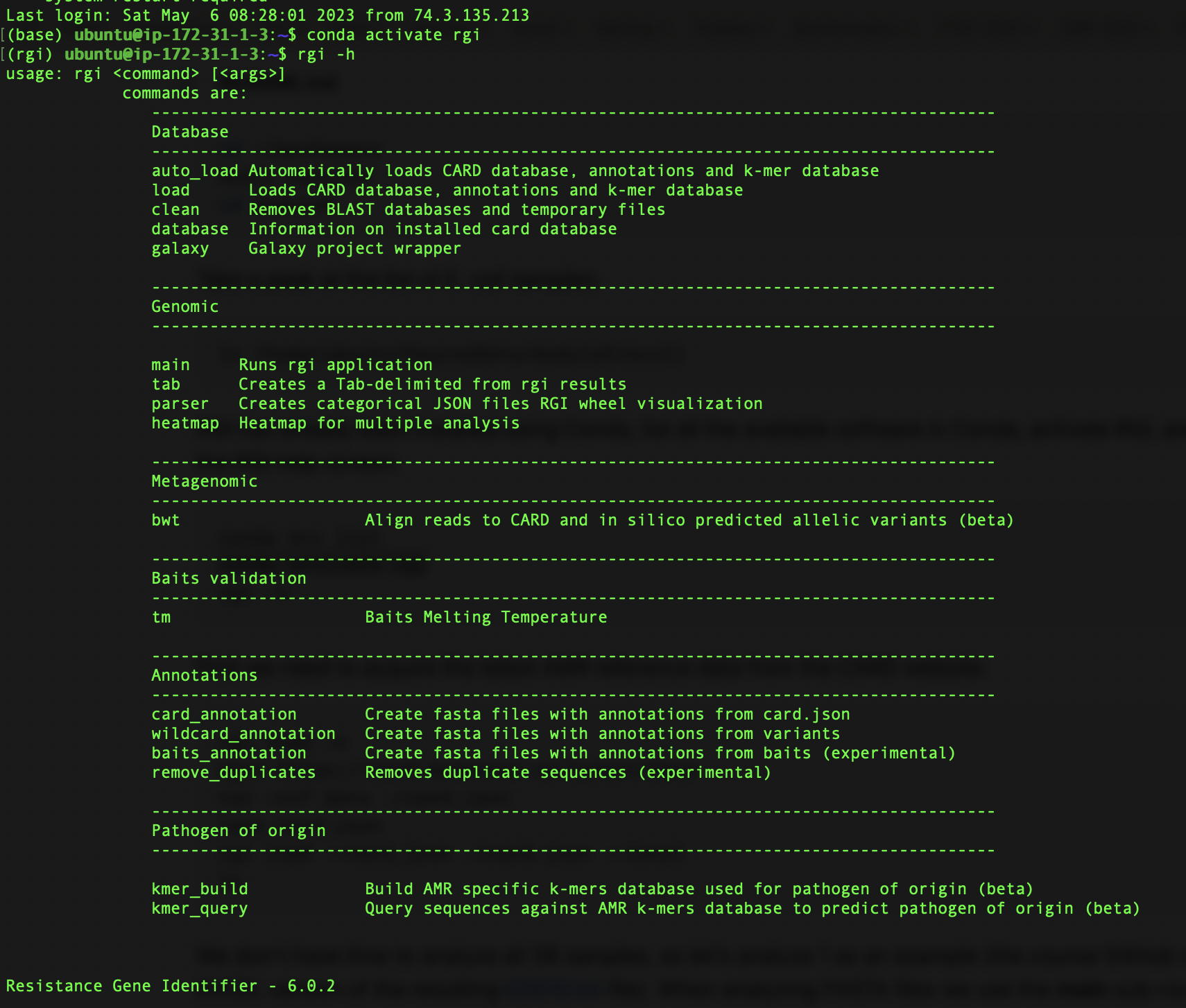
Task: Click the 'Genomic' section heading
Action: point(185,306)
